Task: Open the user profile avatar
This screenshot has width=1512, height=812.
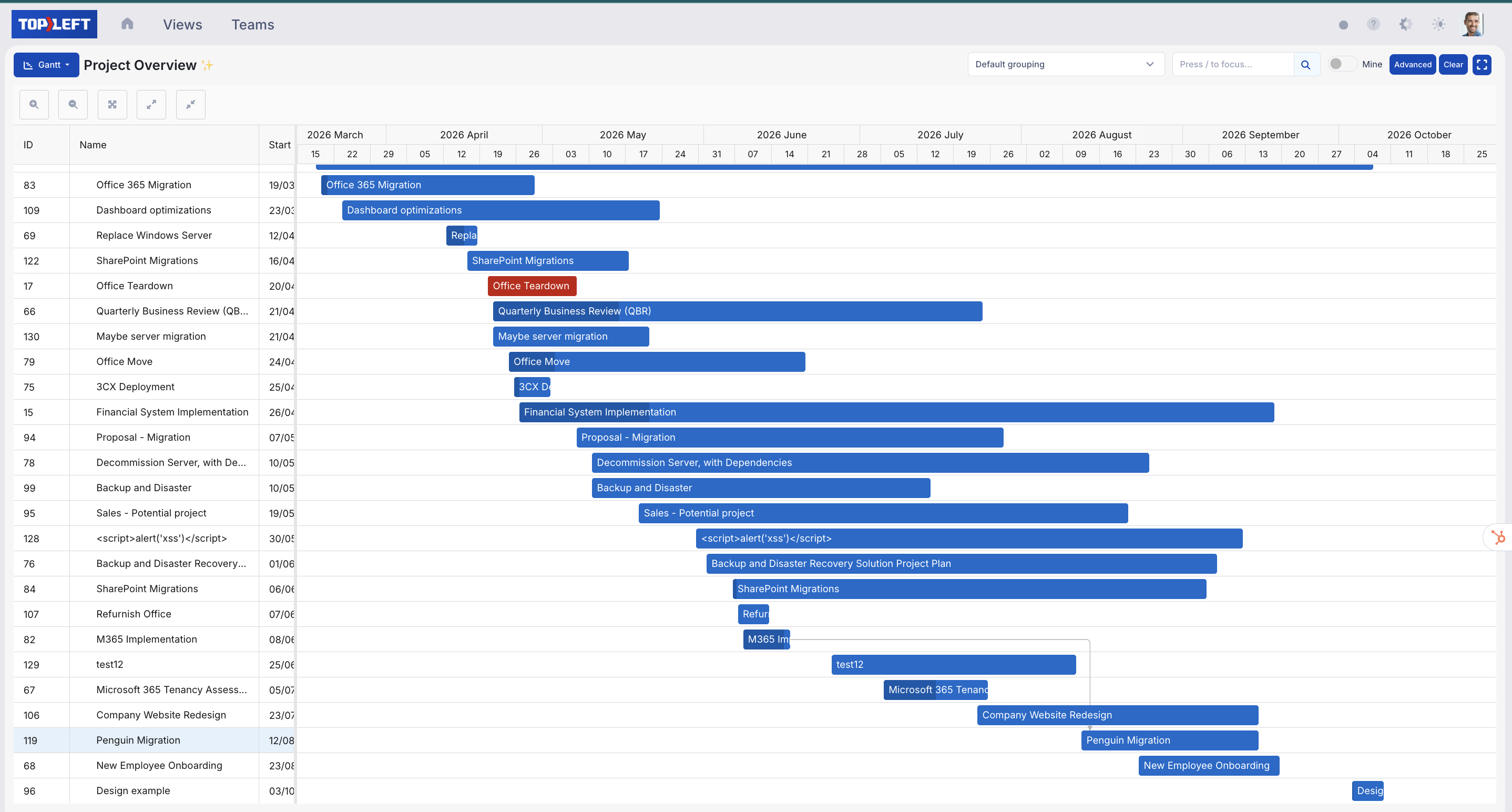Action: (1473, 24)
